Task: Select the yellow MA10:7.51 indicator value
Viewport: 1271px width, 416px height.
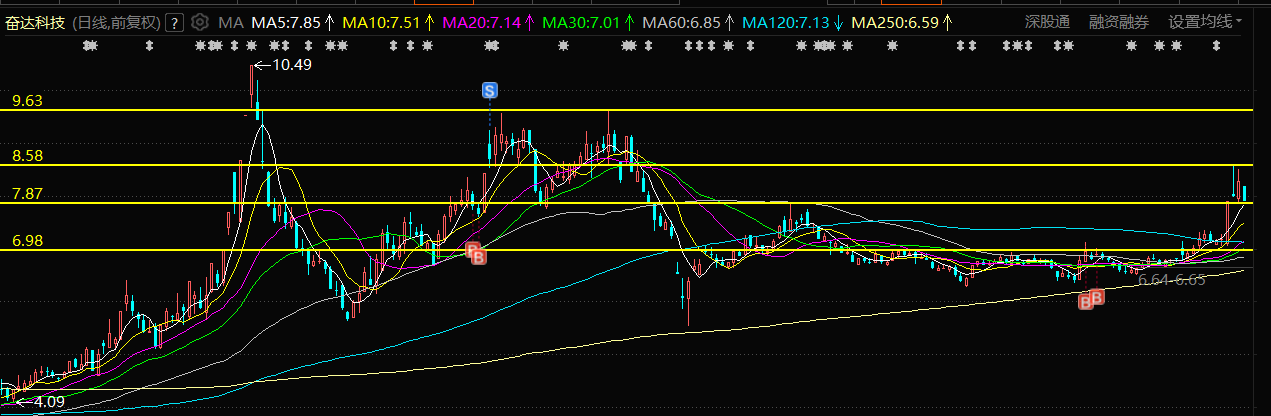Action: (x=380, y=21)
